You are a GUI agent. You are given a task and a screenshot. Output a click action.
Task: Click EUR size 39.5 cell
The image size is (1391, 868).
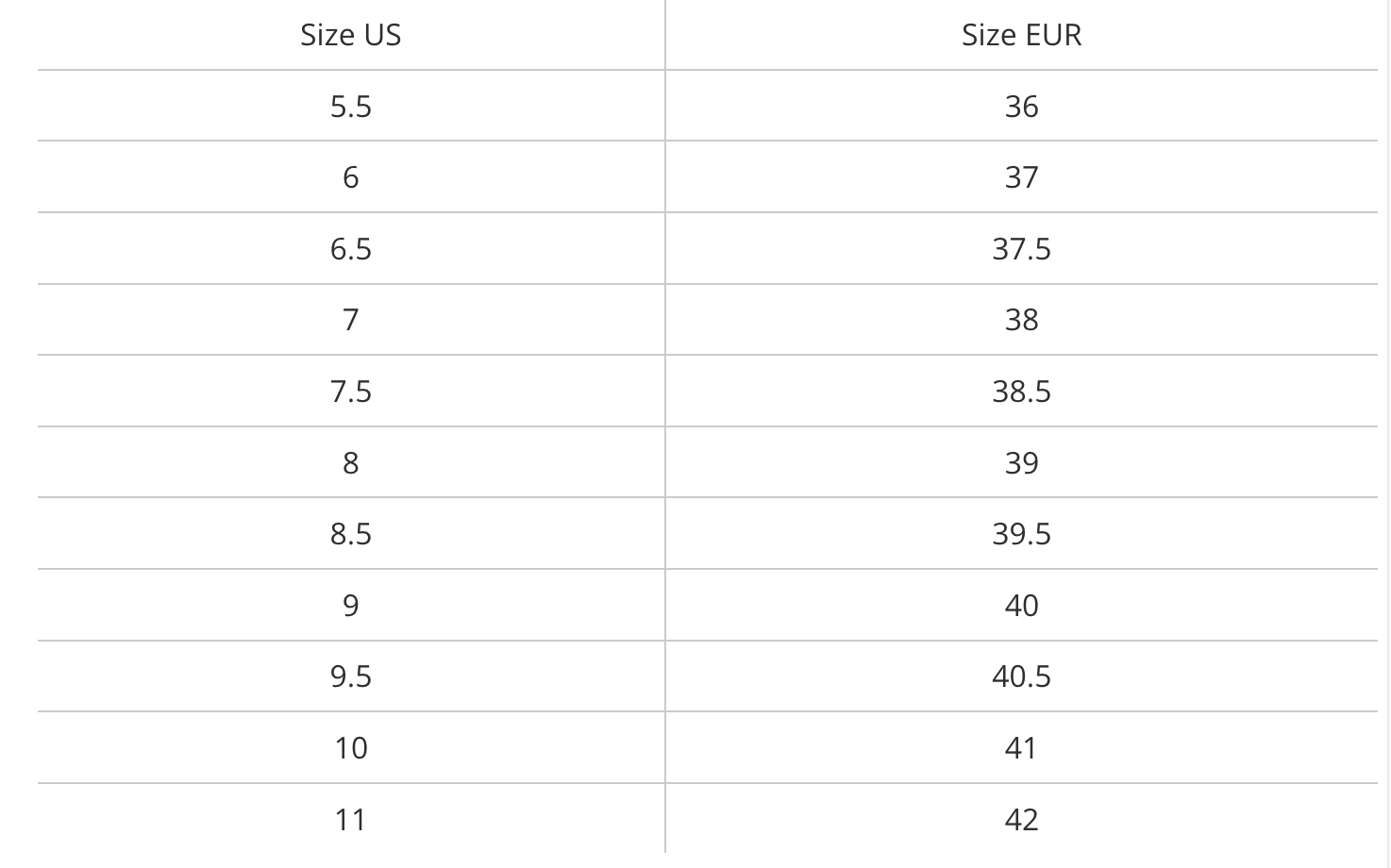pos(1021,534)
